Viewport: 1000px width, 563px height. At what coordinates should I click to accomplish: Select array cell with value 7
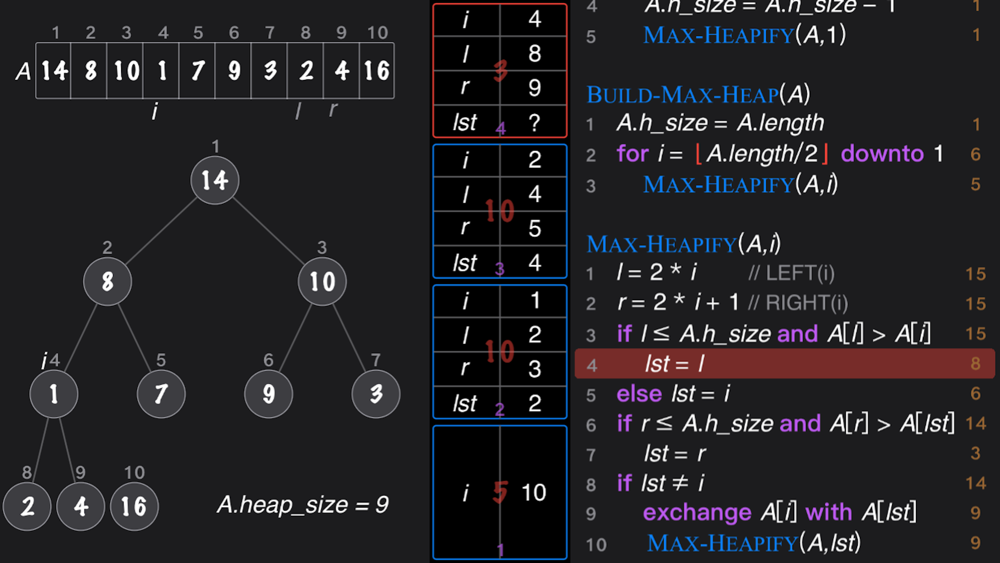click(x=197, y=71)
